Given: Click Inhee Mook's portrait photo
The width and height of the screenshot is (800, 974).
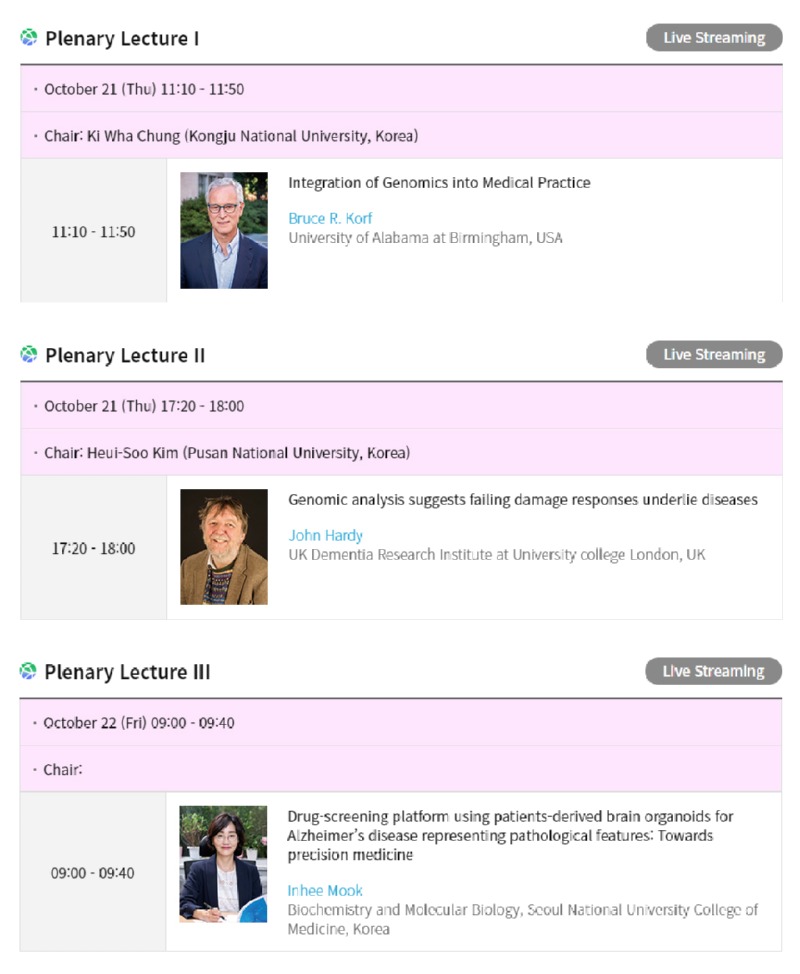Looking at the screenshot, I should click(x=223, y=864).
